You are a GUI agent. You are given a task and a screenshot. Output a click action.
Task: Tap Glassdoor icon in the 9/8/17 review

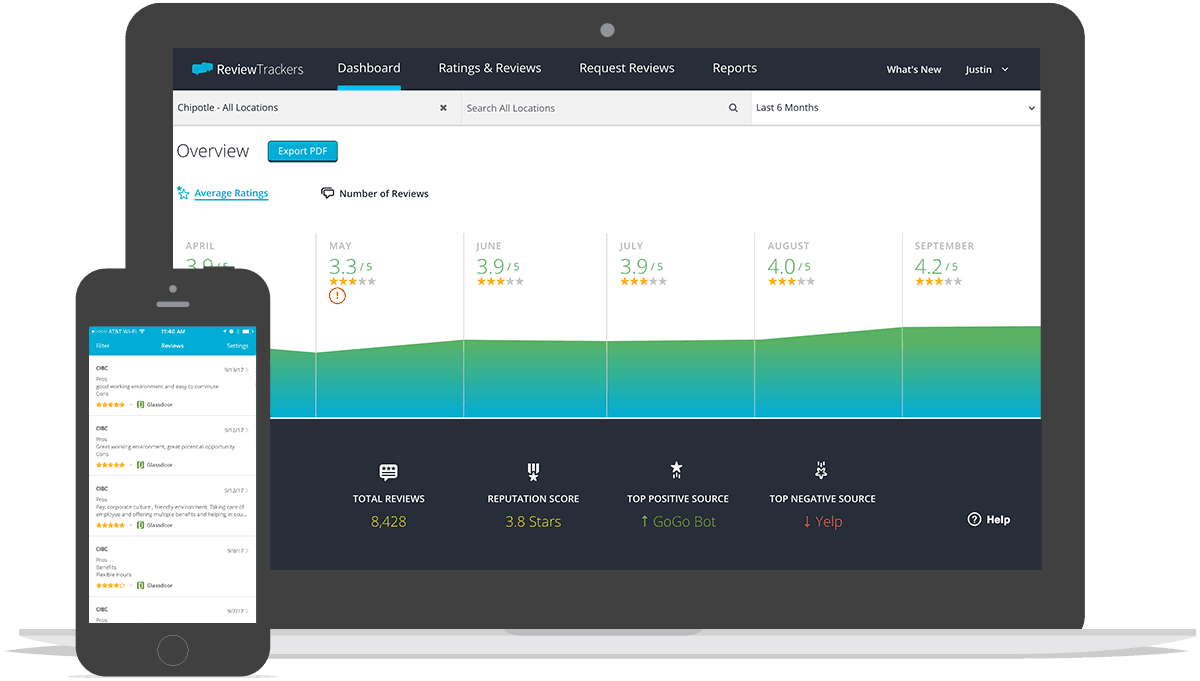click(x=140, y=585)
